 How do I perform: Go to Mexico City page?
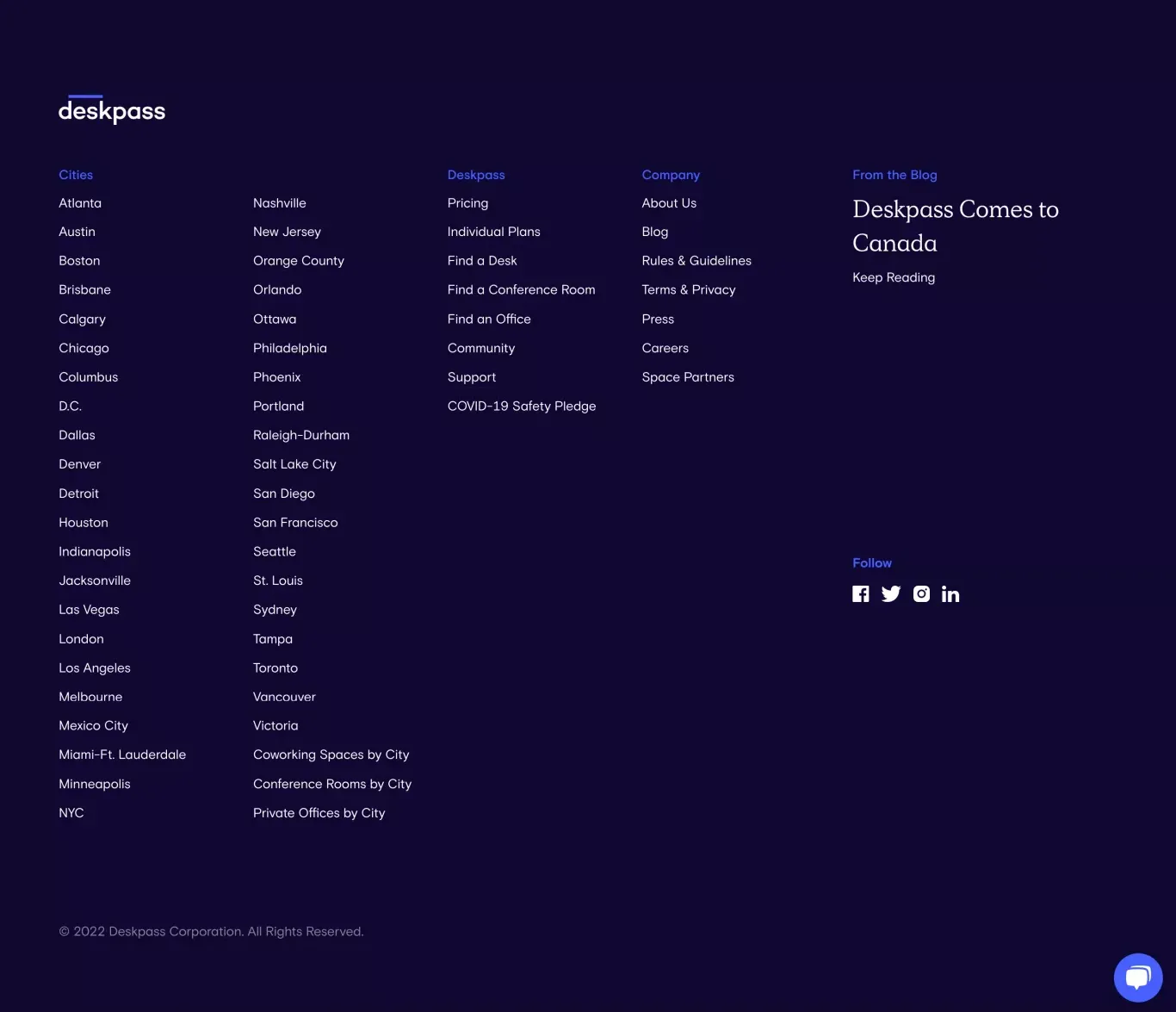point(93,726)
